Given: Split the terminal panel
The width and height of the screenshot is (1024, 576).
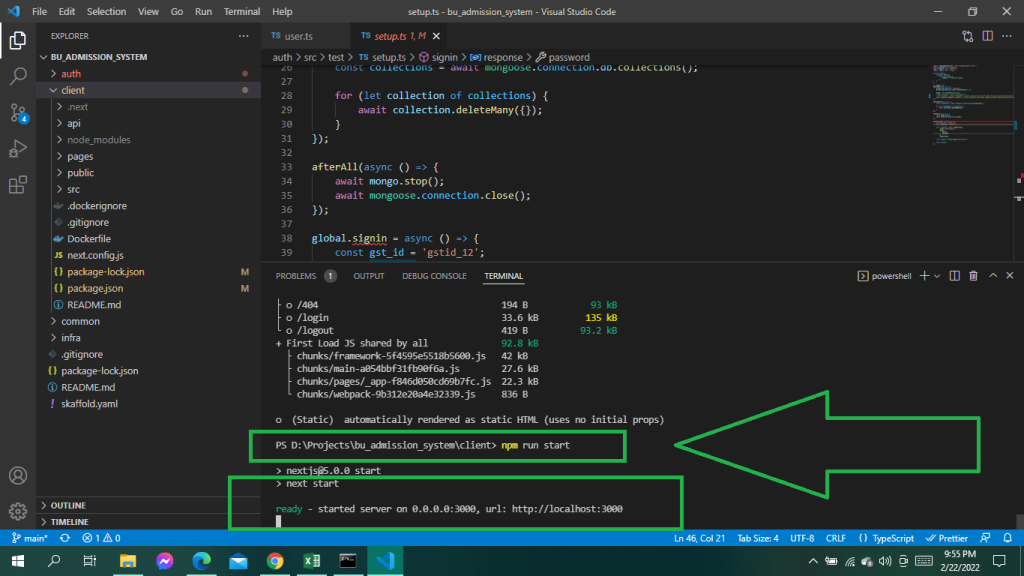Looking at the screenshot, I should point(954,276).
